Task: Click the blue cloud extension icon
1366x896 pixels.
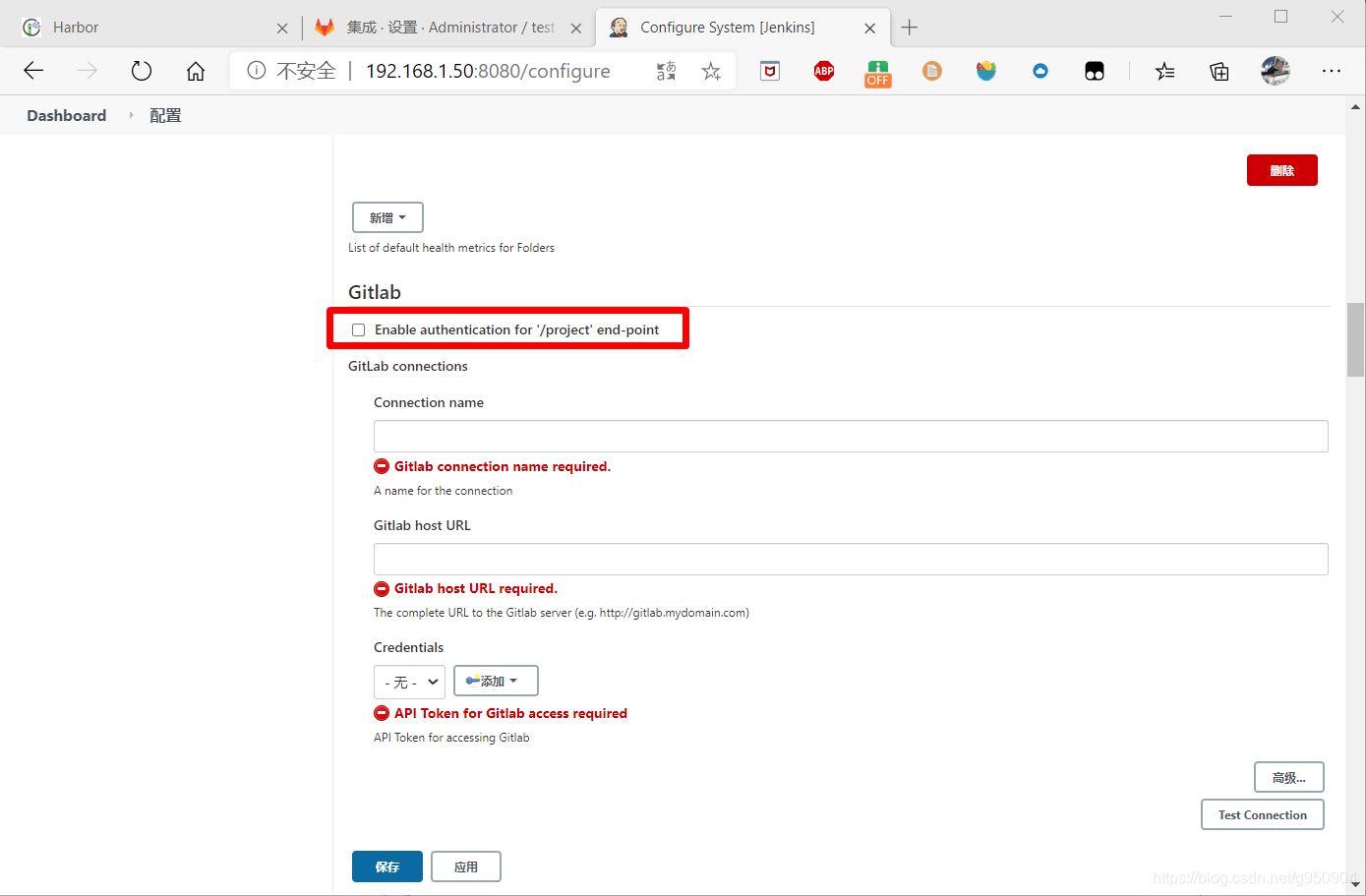Action: click(x=1040, y=71)
